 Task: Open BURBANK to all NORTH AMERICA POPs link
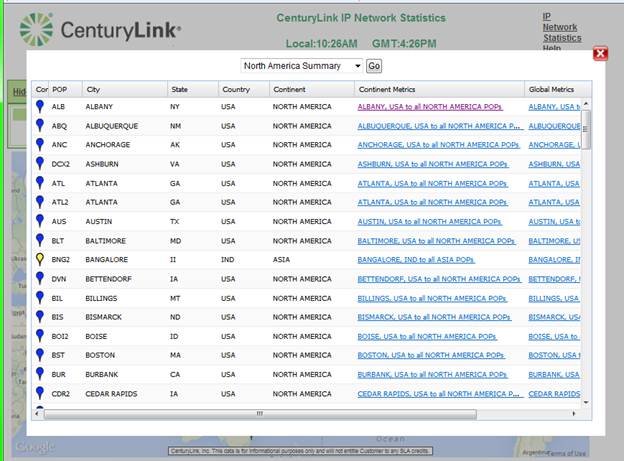tap(432, 375)
